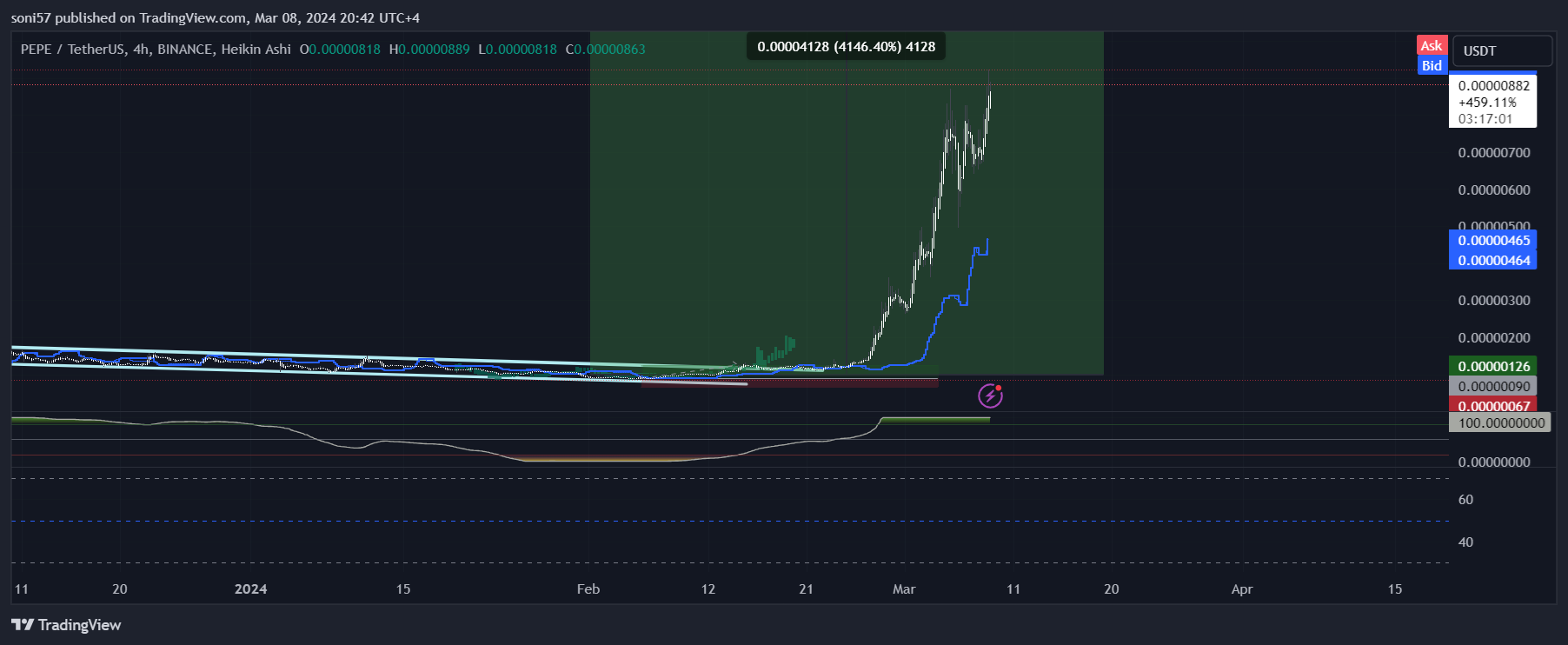Click the measurement label 0.00004128 (4146.40%) 4128
1568x645 pixels.
click(846, 47)
